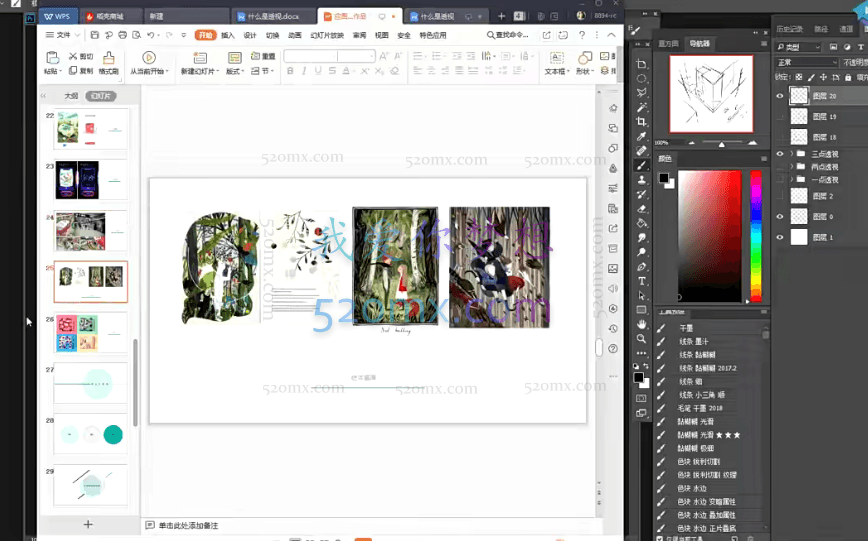Expand the 一点透视 layer group
The height and width of the screenshot is (541, 868).
(791, 179)
